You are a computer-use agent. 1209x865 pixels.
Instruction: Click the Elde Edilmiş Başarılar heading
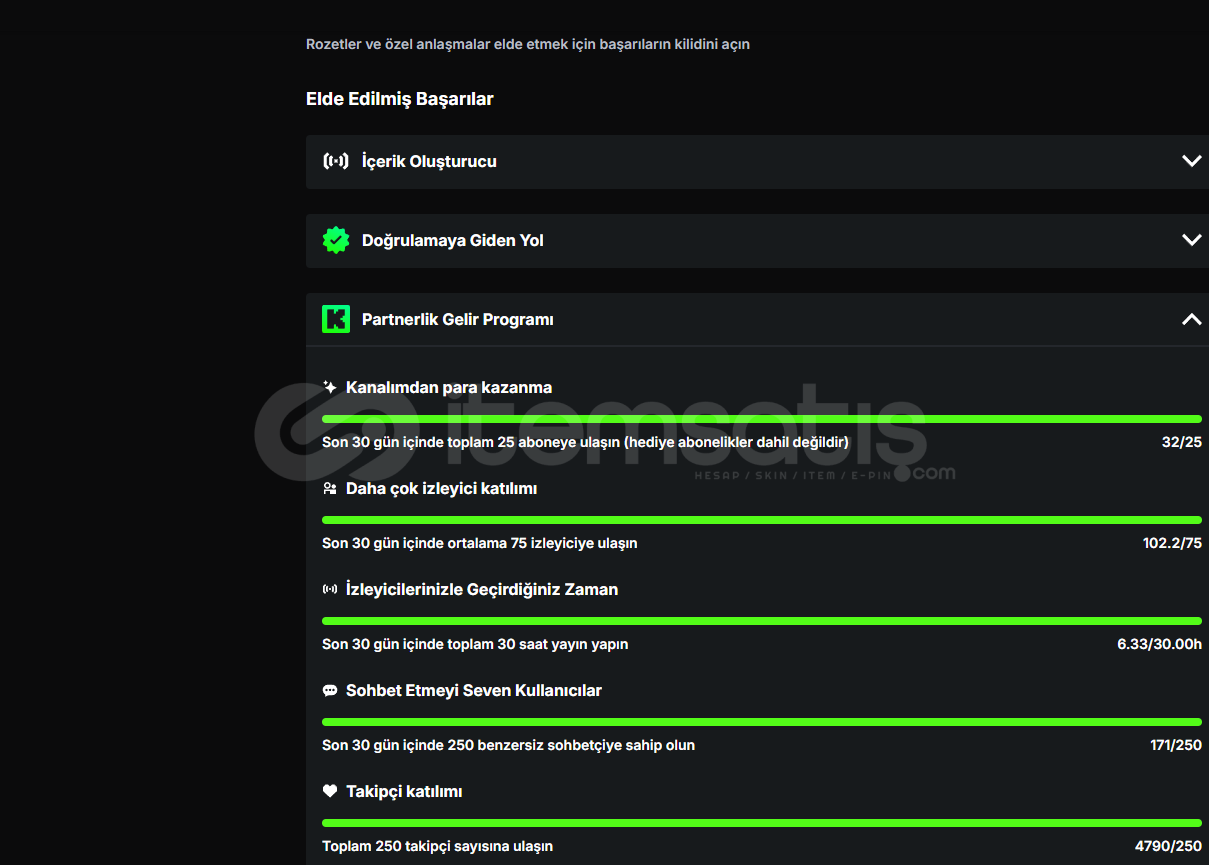399,98
